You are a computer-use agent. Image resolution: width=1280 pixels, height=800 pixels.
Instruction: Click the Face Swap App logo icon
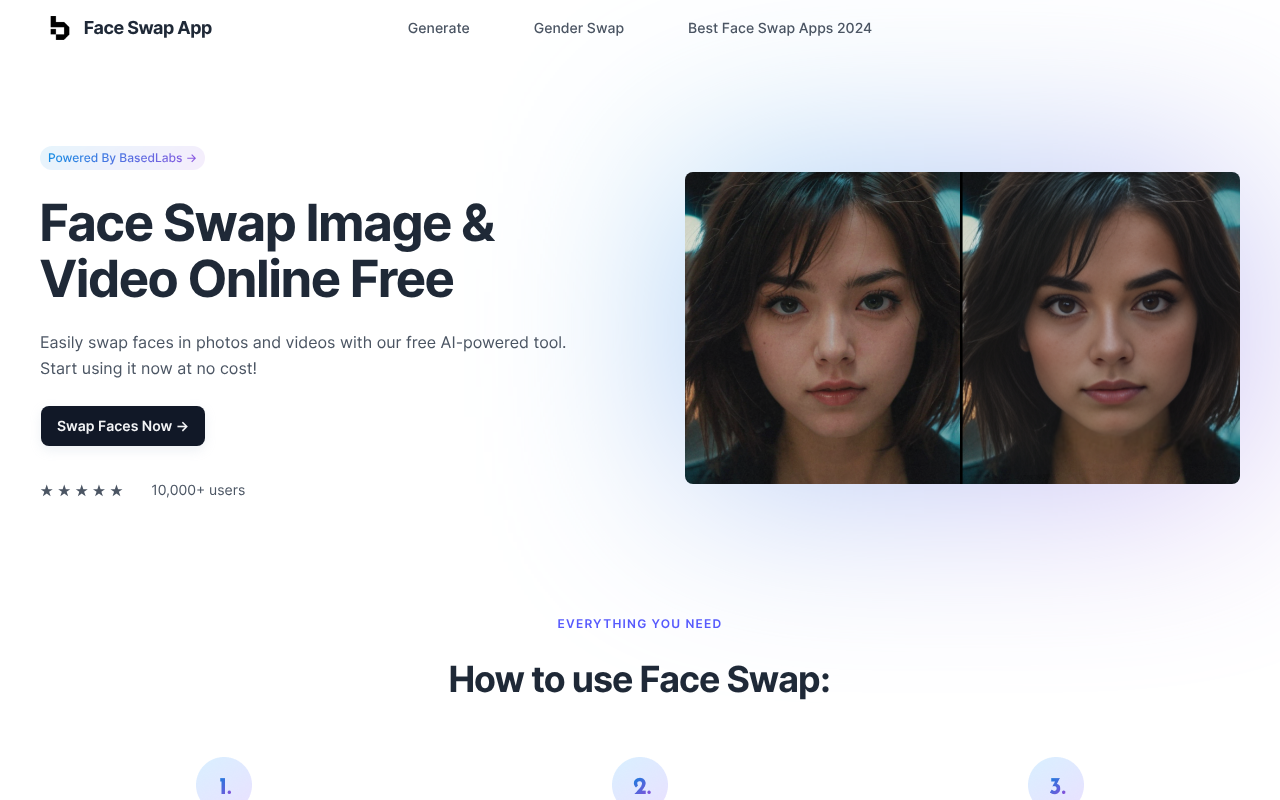[60, 28]
